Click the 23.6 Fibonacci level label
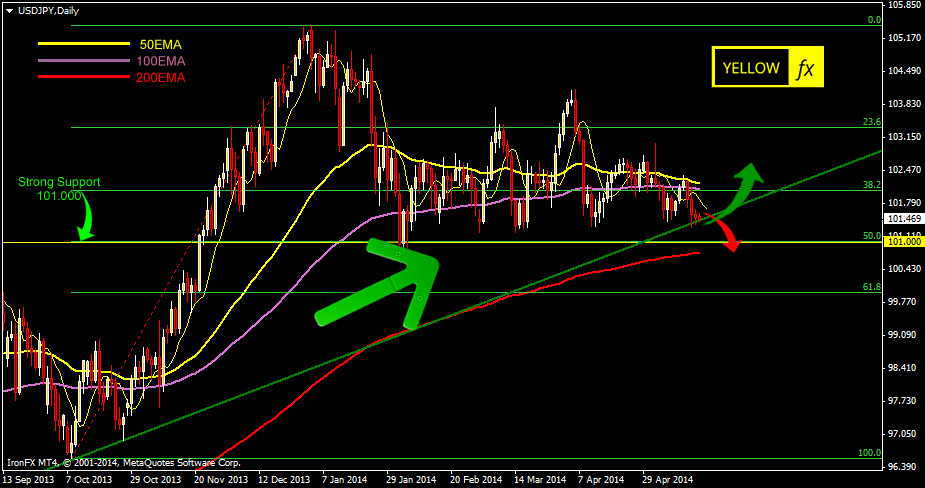The width and height of the screenshot is (925, 488). 871,122
